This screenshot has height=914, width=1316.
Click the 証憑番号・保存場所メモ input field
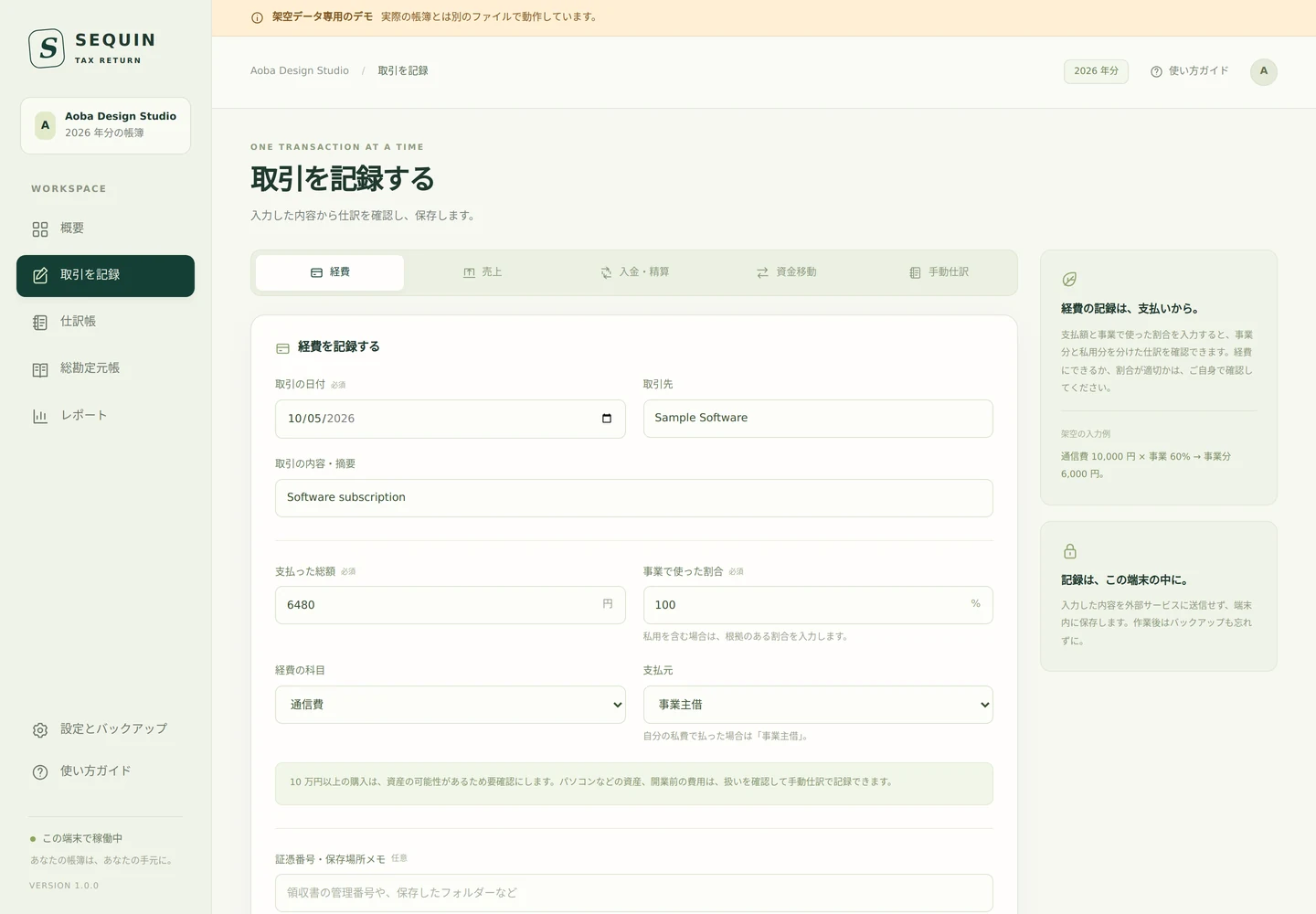coord(634,893)
